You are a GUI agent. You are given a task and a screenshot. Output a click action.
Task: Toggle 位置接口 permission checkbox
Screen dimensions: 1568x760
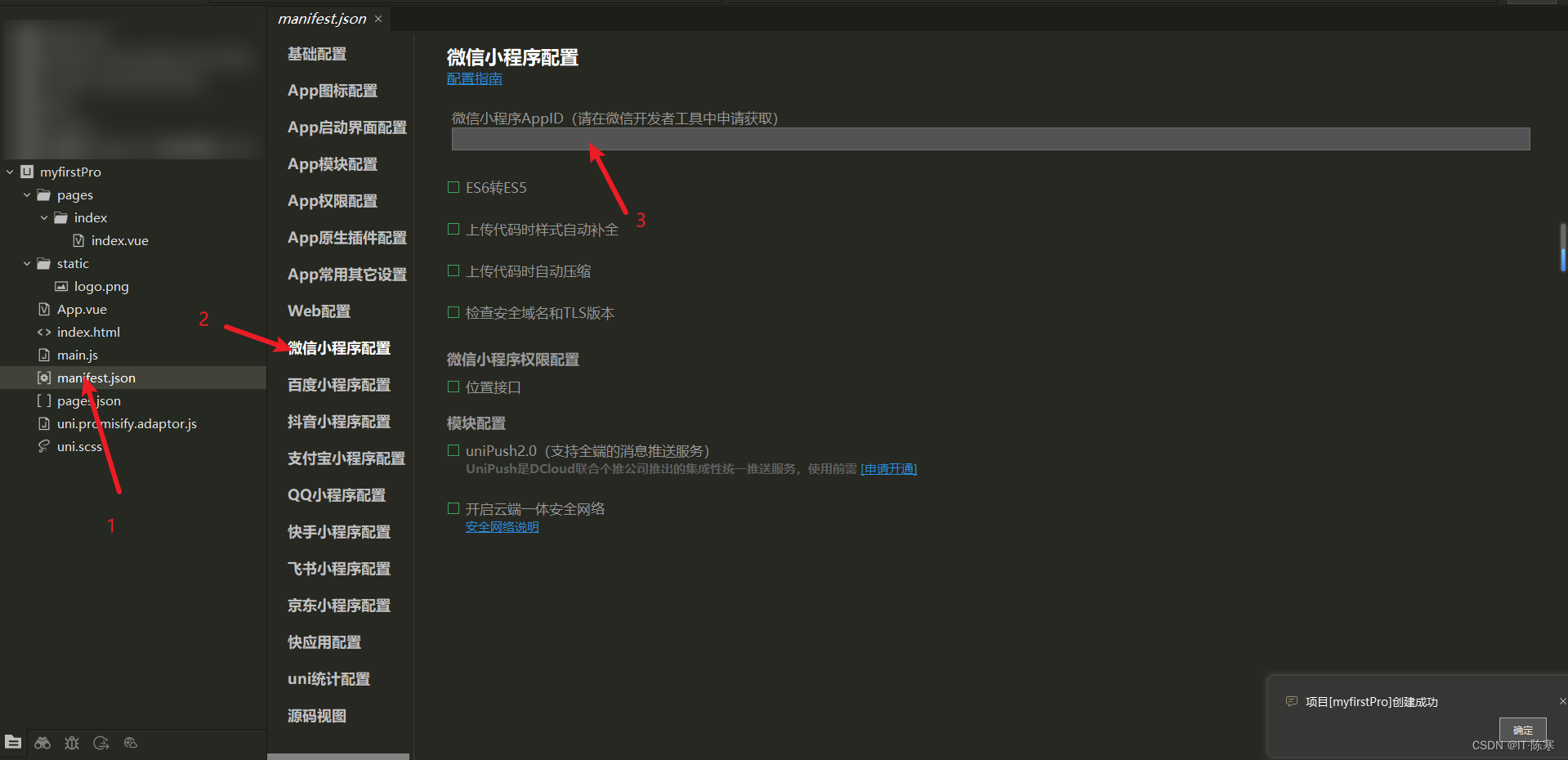tap(453, 387)
